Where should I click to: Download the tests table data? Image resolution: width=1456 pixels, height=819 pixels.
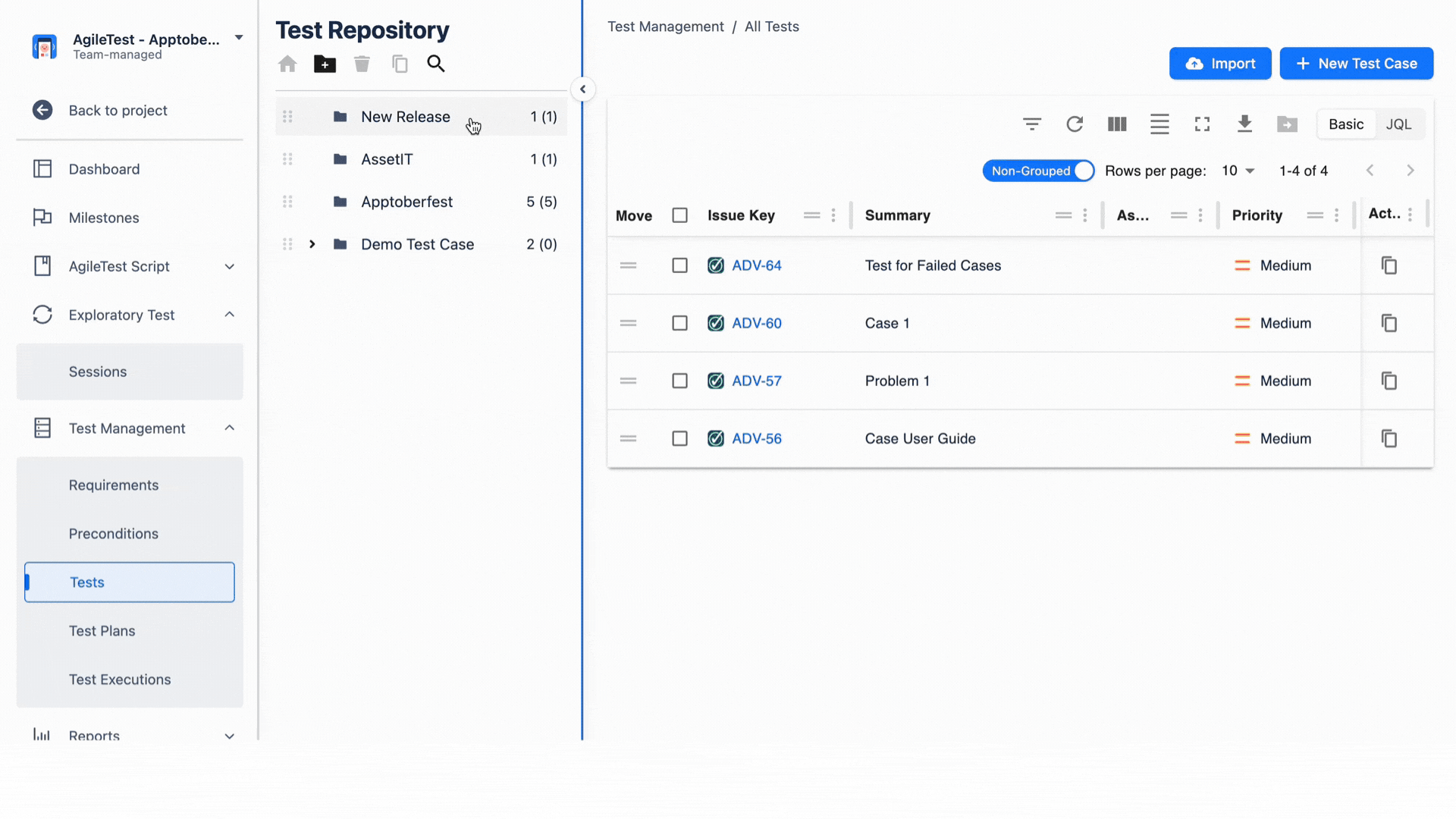1244,124
